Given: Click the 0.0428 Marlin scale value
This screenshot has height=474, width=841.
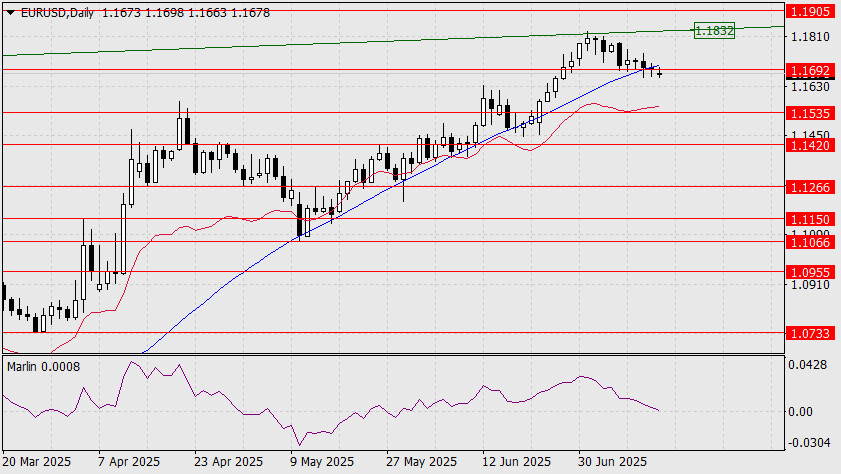Looking at the screenshot, I should click(808, 365).
